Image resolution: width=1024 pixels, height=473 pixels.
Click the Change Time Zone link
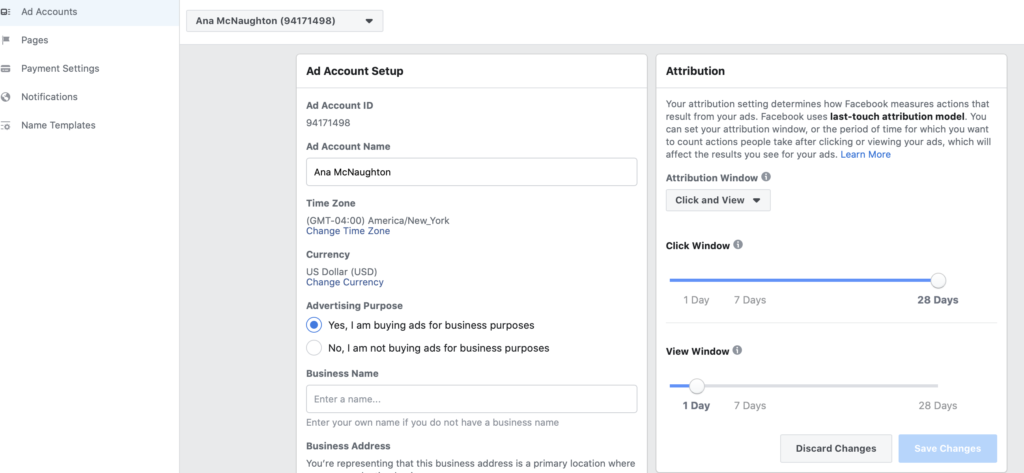[x=347, y=231]
